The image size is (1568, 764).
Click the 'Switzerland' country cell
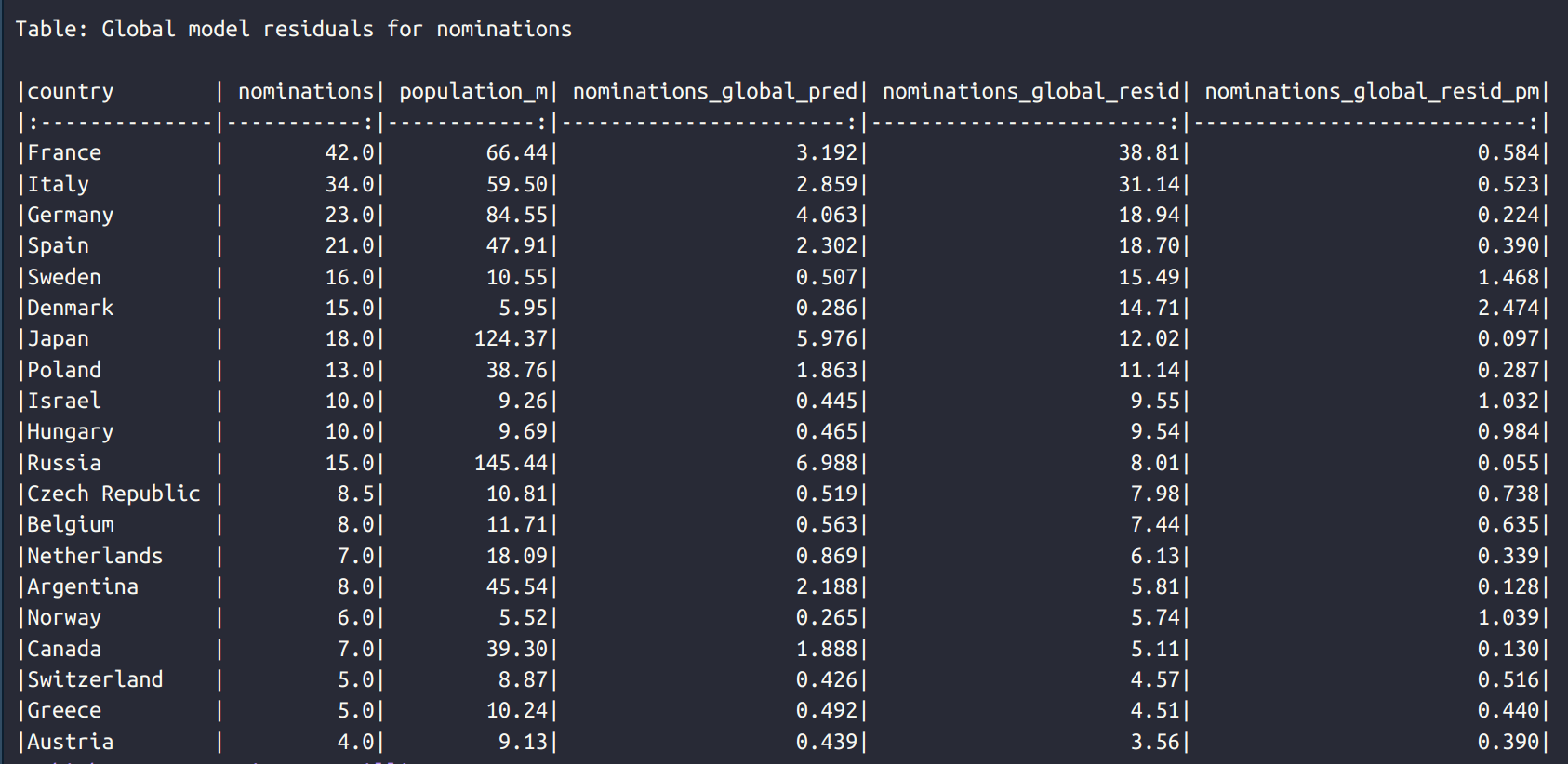(x=95, y=679)
